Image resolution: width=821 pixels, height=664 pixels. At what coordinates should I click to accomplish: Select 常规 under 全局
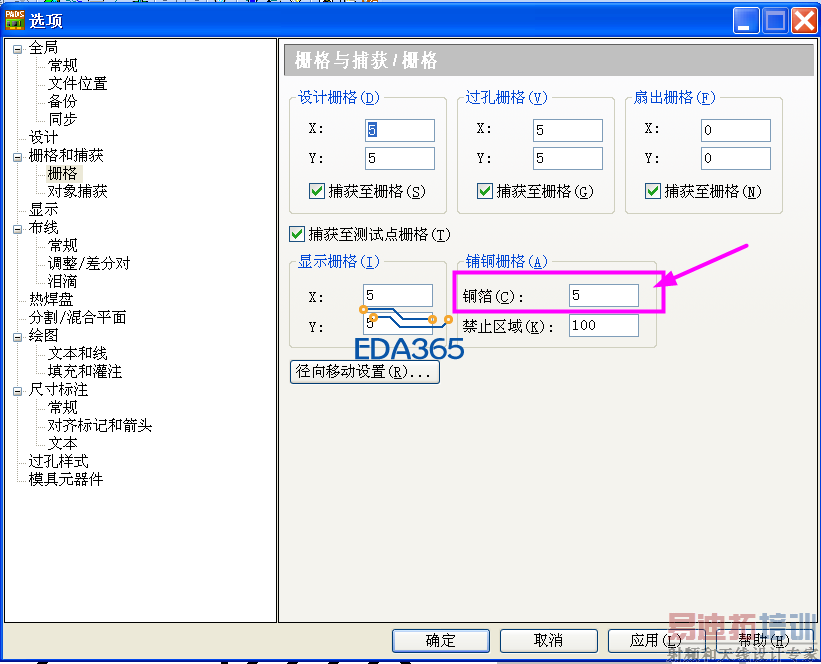click(x=63, y=65)
